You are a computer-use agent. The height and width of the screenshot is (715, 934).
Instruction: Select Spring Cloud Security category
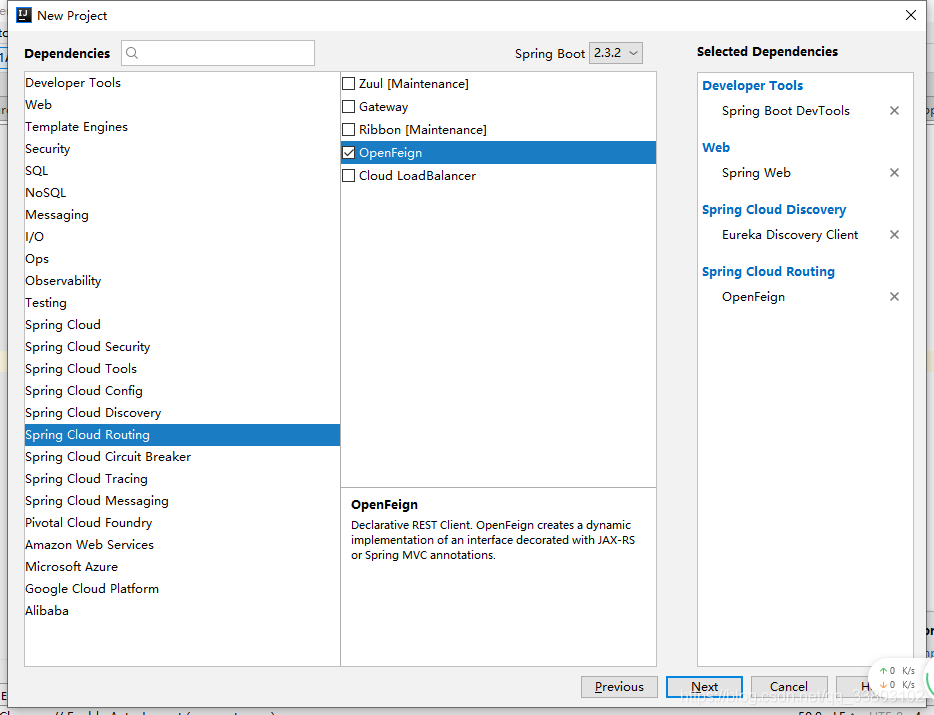(x=182, y=347)
